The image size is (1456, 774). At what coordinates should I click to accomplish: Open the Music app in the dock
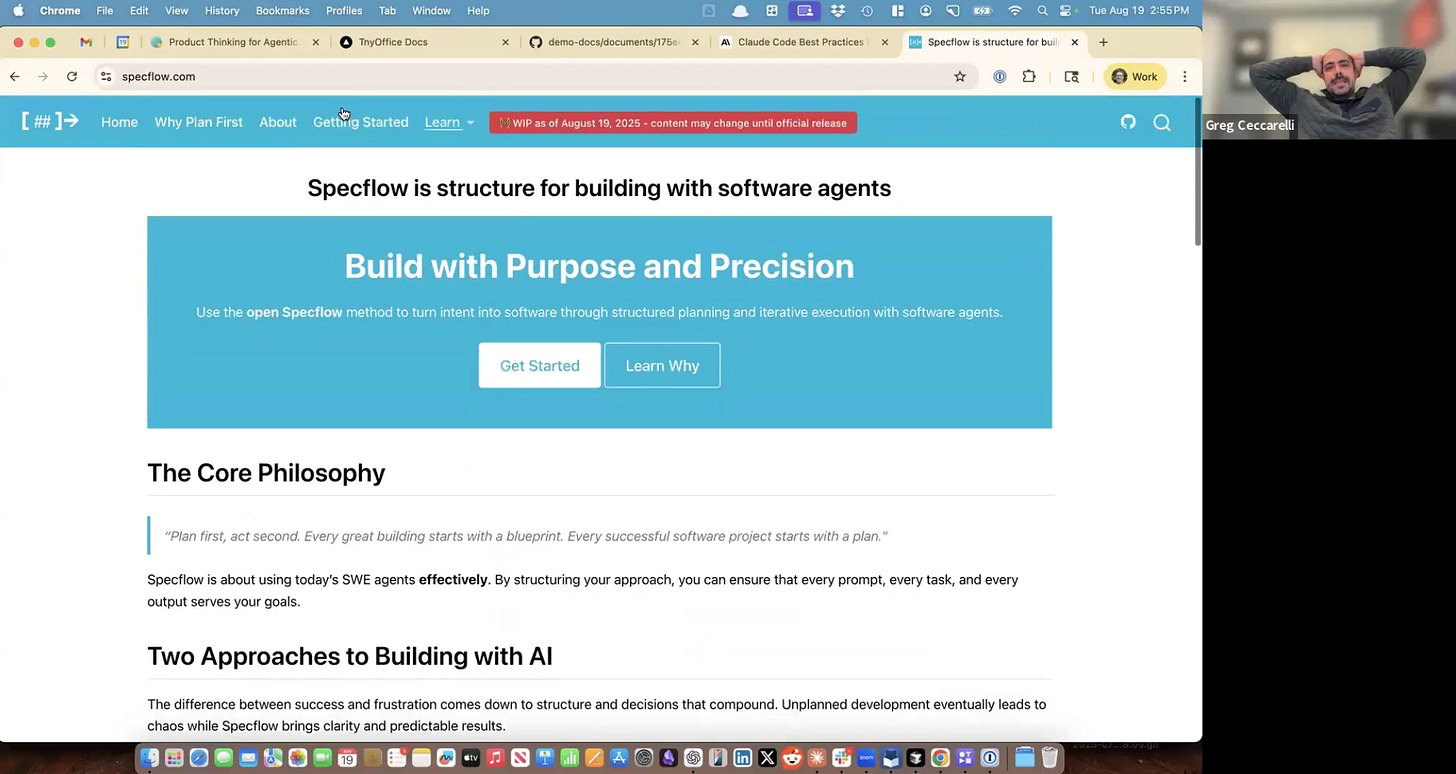click(x=495, y=758)
